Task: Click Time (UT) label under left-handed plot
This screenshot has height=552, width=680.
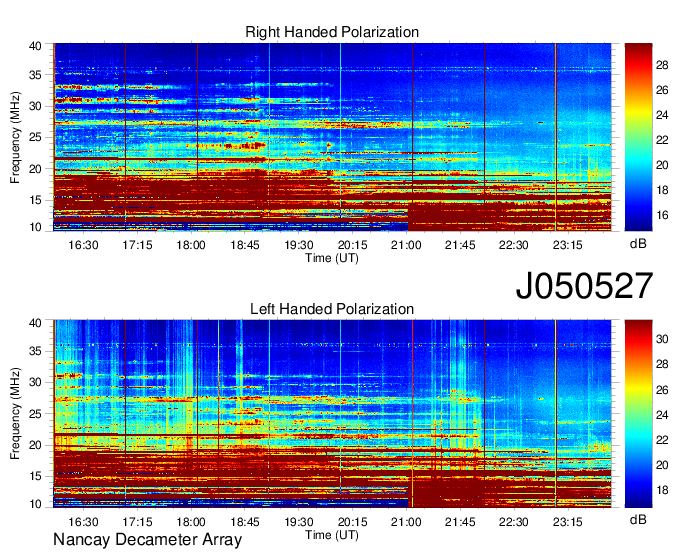Action: pyautogui.click(x=332, y=535)
